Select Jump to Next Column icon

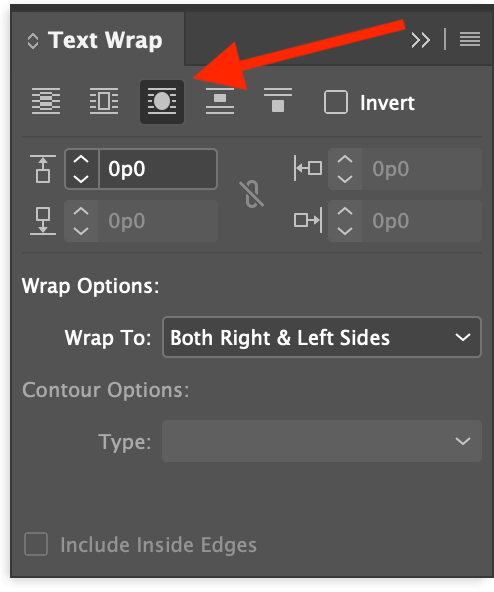(x=278, y=100)
